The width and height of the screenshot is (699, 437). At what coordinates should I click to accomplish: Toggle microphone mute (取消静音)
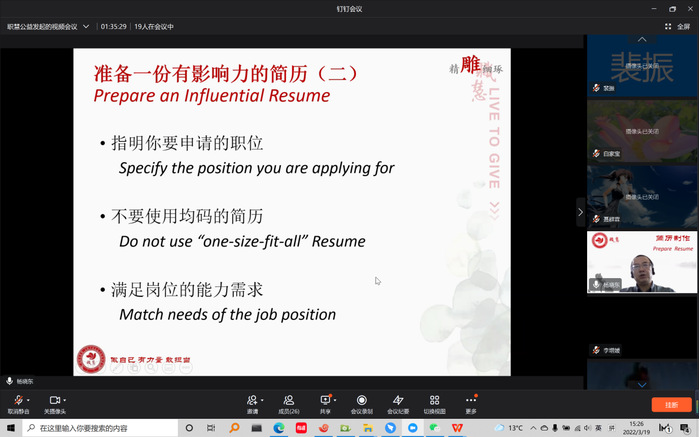pos(17,400)
